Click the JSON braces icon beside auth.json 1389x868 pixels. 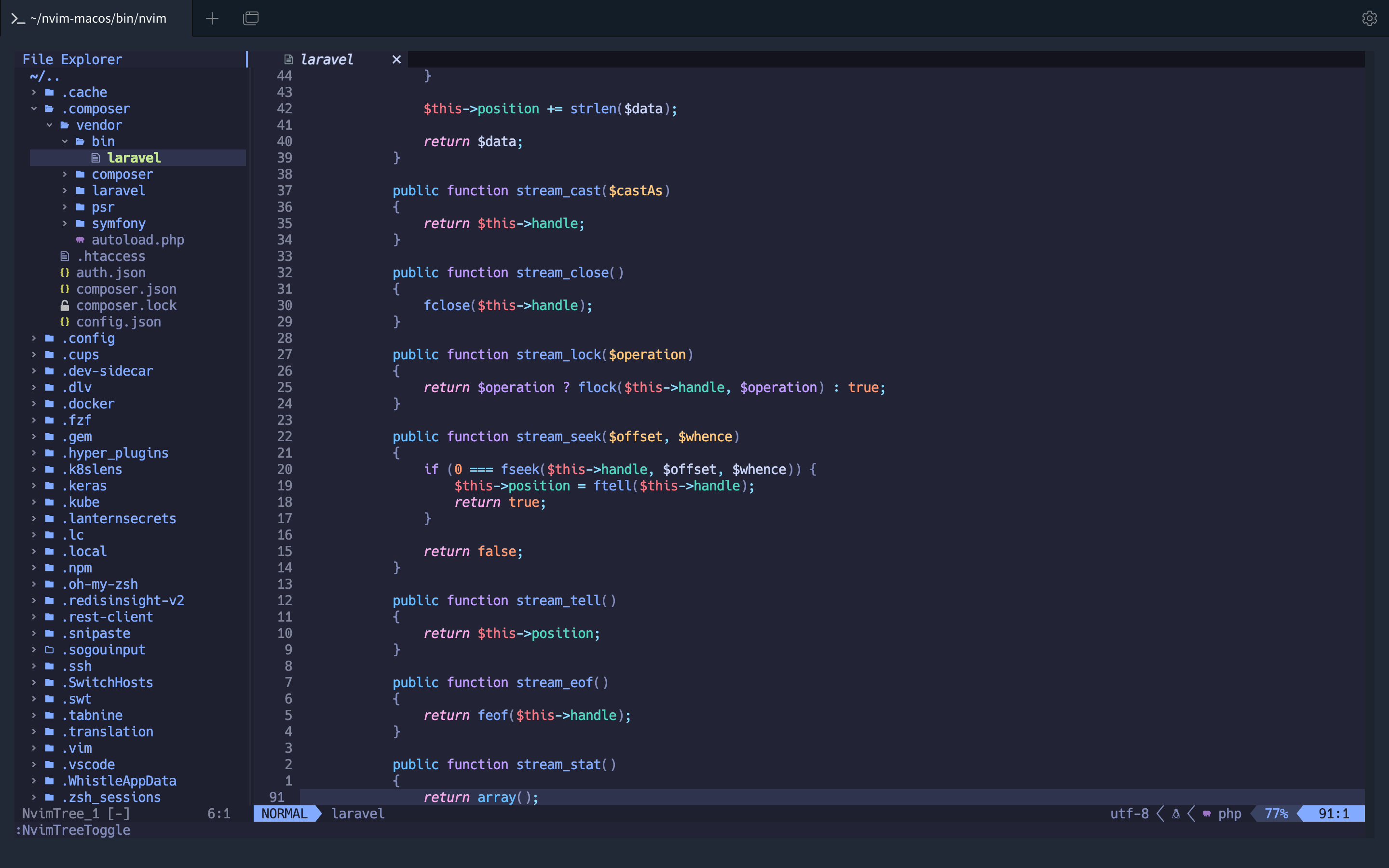pyautogui.click(x=65, y=272)
